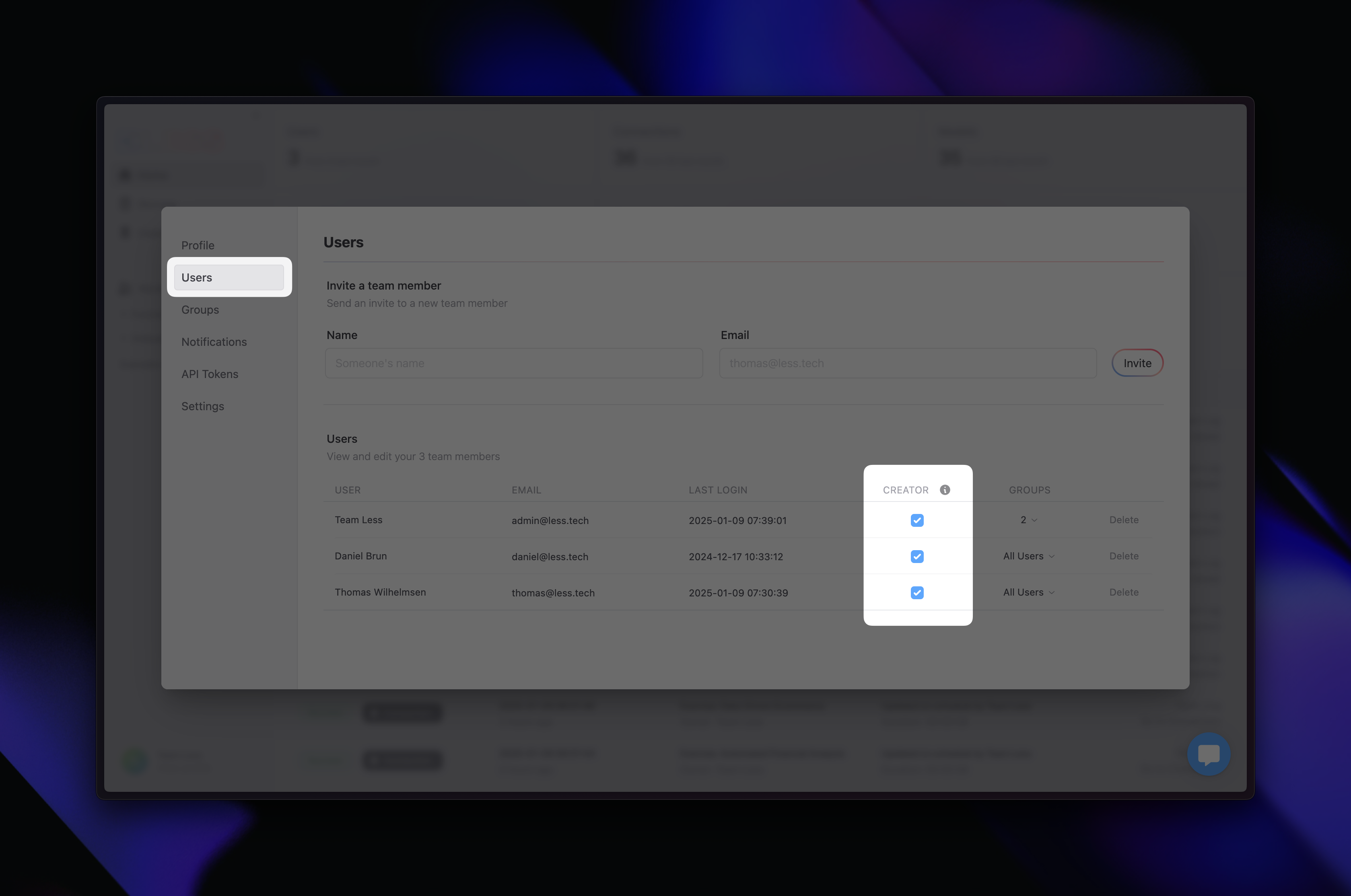Select the Settings sidebar item
This screenshot has height=896, width=1351.
202,406
